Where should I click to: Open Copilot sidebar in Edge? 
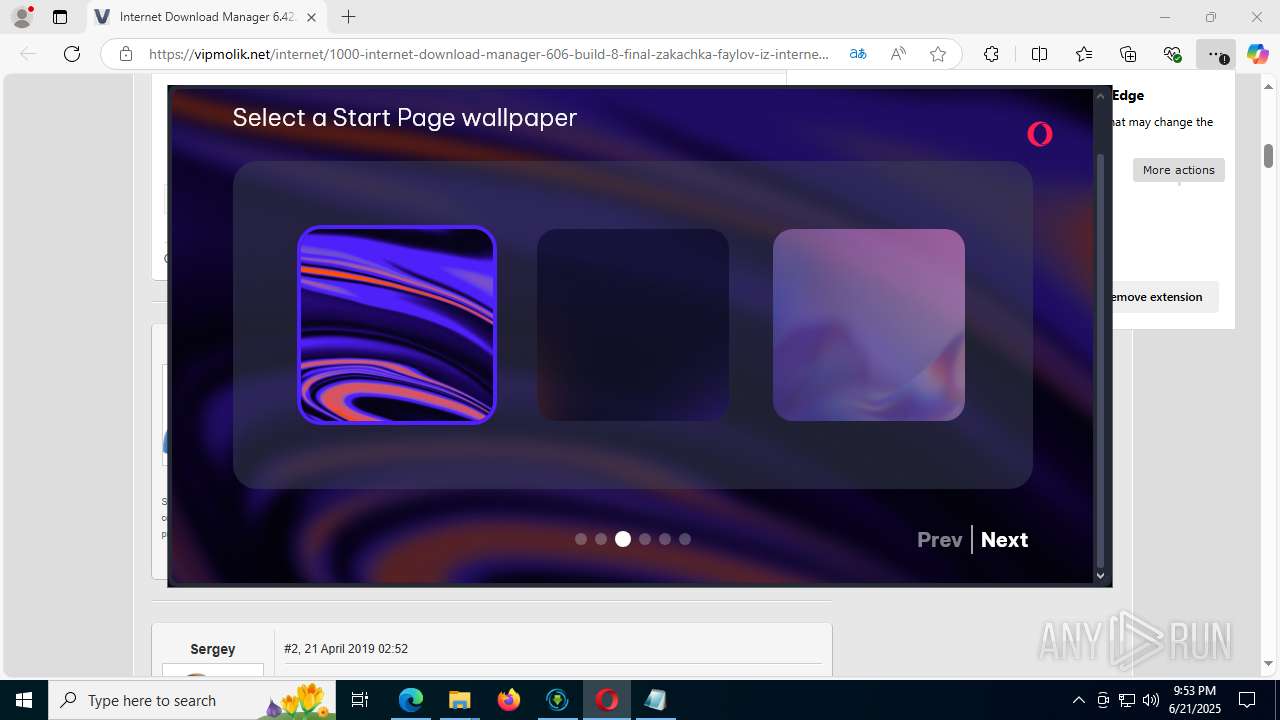pos(1257,54)
